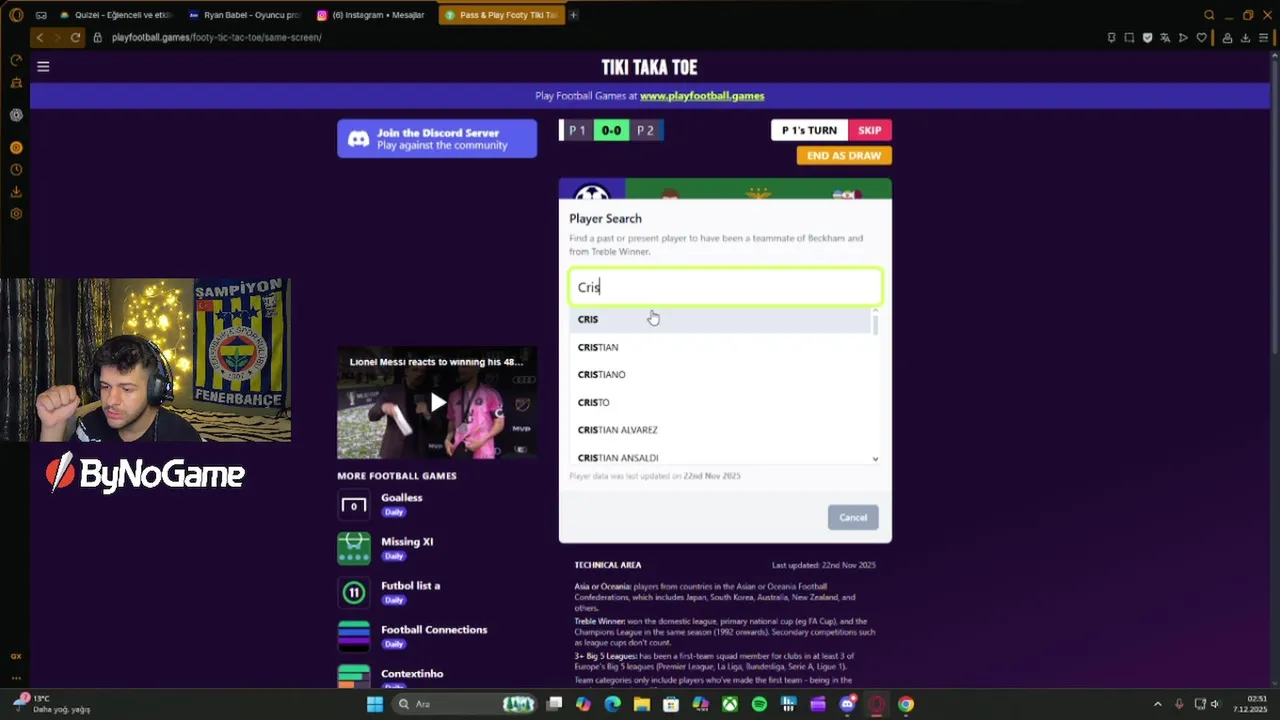Open a new browser tab
This screenshot has width=1280, height=720.
(574, 15)
